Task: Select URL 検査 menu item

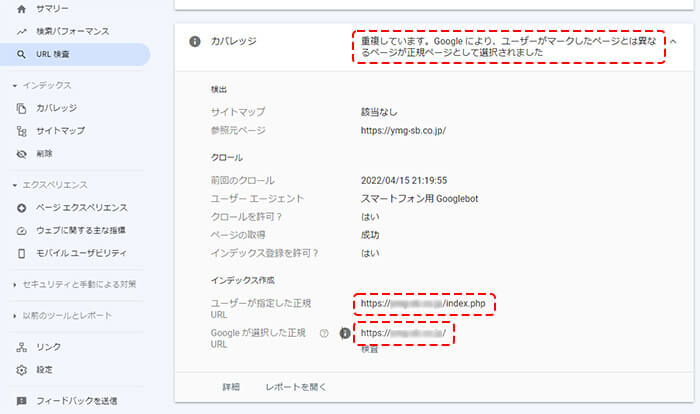Action: click(75, 54)
